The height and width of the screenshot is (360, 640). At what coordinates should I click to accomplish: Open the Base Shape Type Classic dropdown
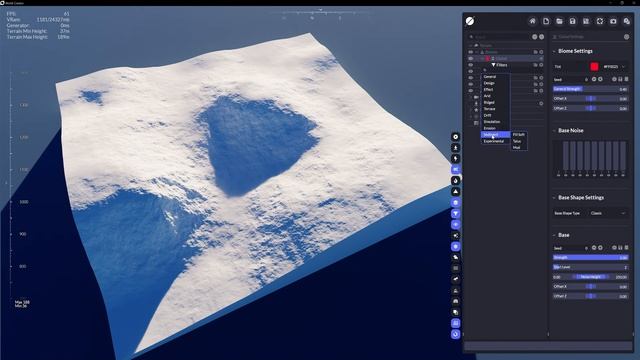[x=608, y=213]
